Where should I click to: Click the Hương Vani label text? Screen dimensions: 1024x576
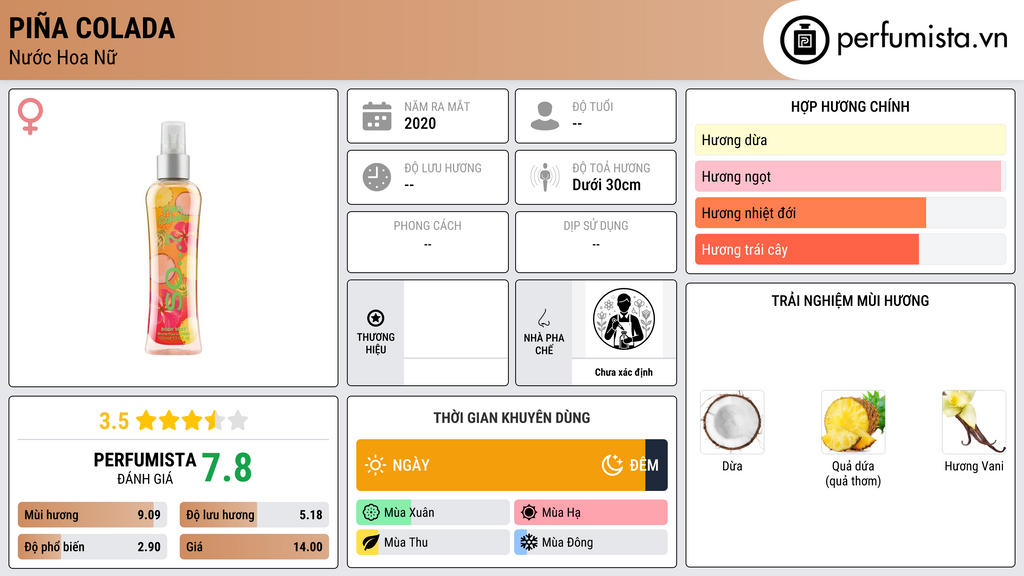[974, 466]
